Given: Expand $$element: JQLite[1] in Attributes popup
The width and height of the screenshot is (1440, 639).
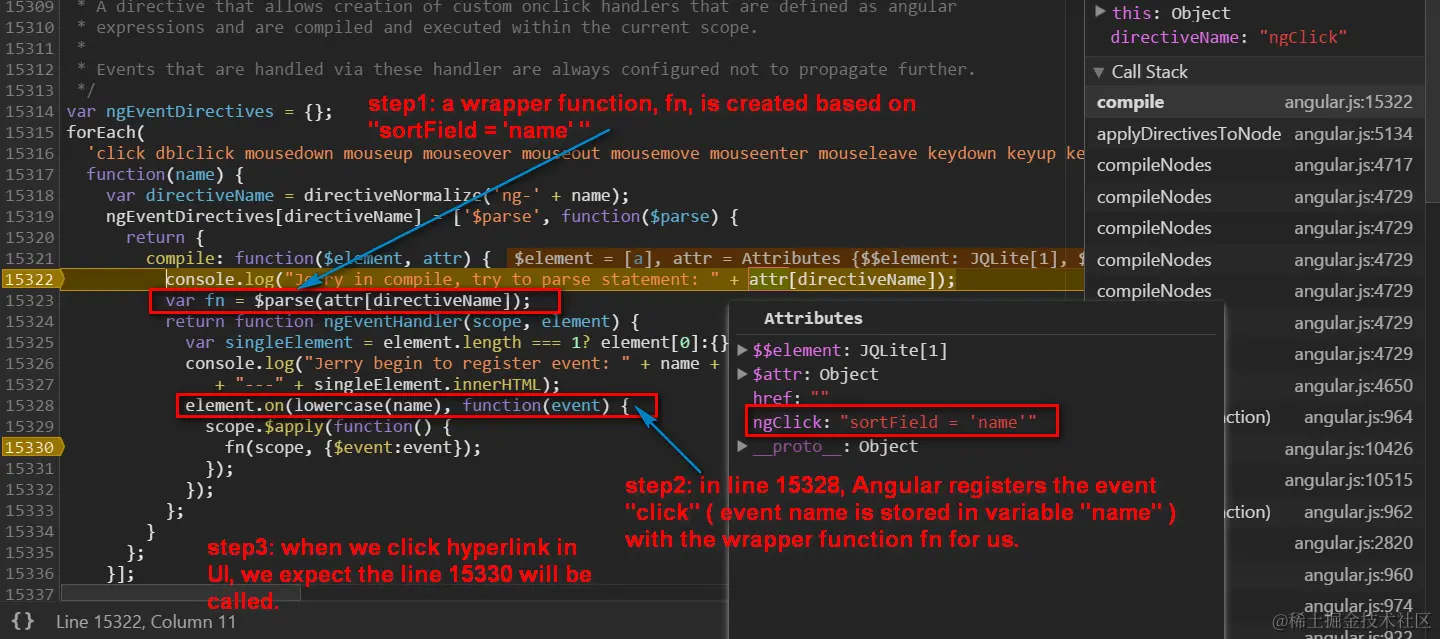Looking at the screenshot, I should click(x=742, y=350).
